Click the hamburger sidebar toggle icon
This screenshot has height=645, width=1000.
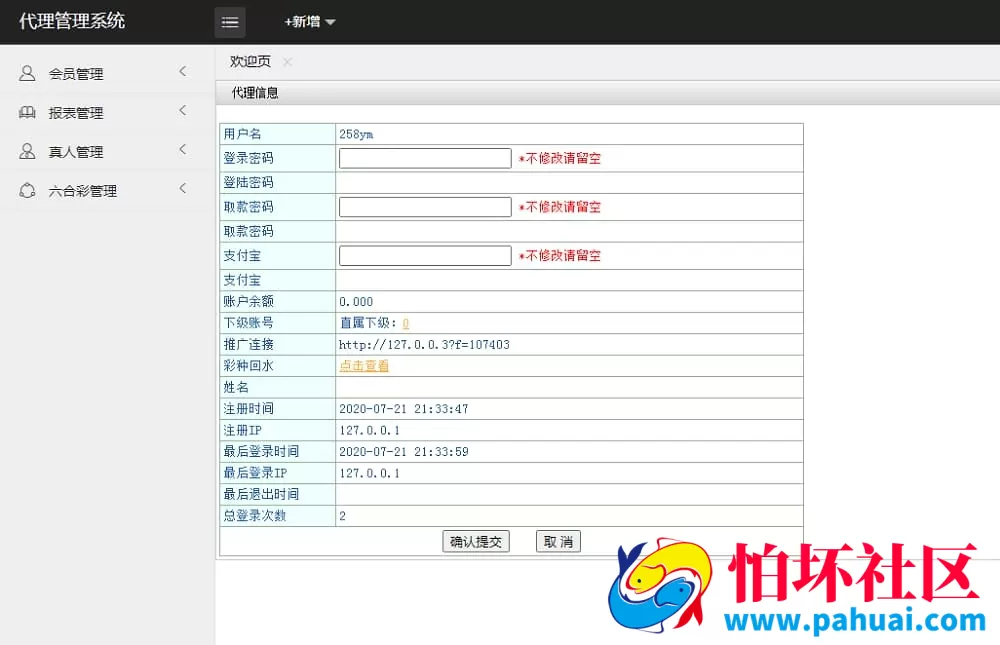[x=229, y=21]
